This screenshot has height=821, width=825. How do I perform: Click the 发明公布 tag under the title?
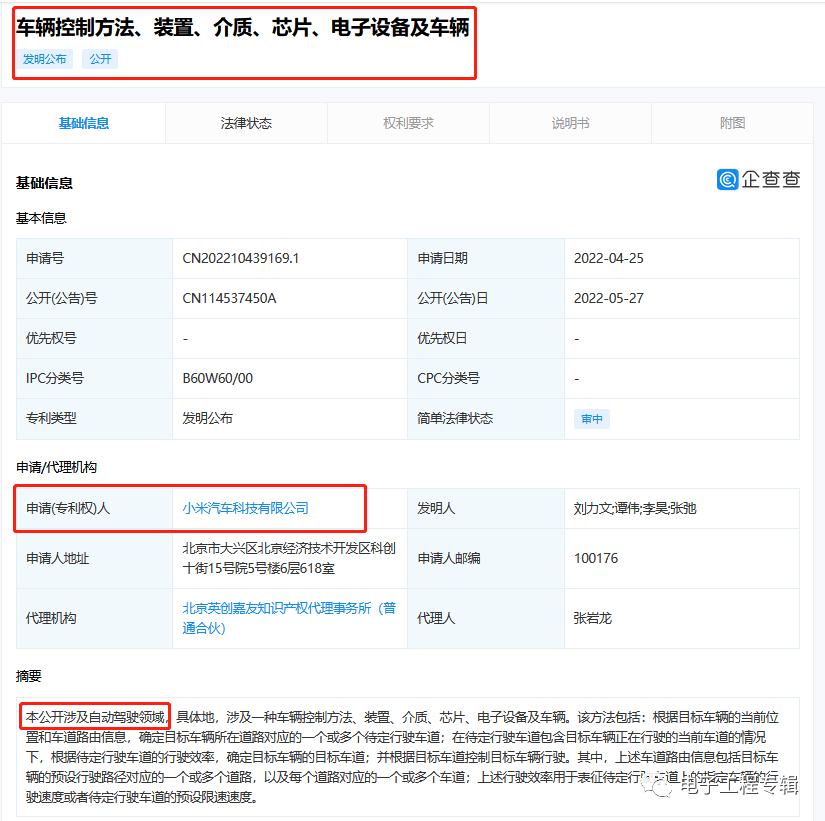[x=45, y=59]
